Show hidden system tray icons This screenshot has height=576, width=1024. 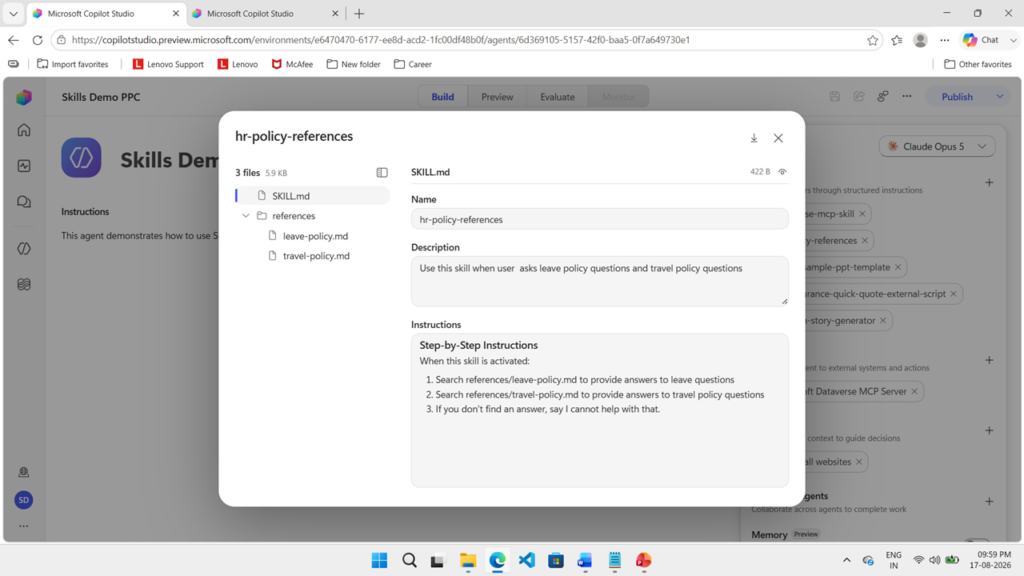[x=847, y=560]
